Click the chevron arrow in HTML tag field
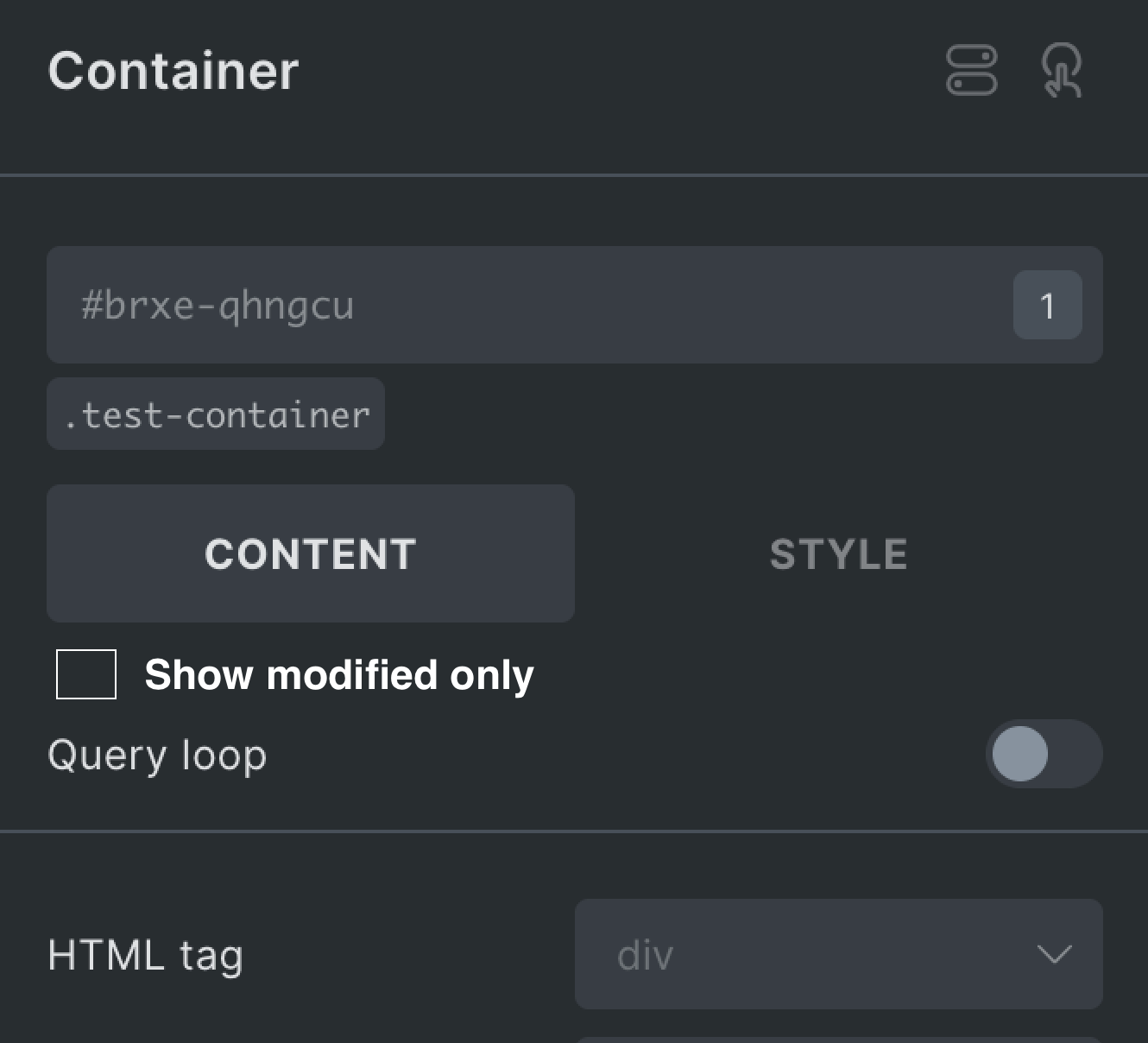The width and height of the screenshot is (1148, 1043). (1054, 954)
